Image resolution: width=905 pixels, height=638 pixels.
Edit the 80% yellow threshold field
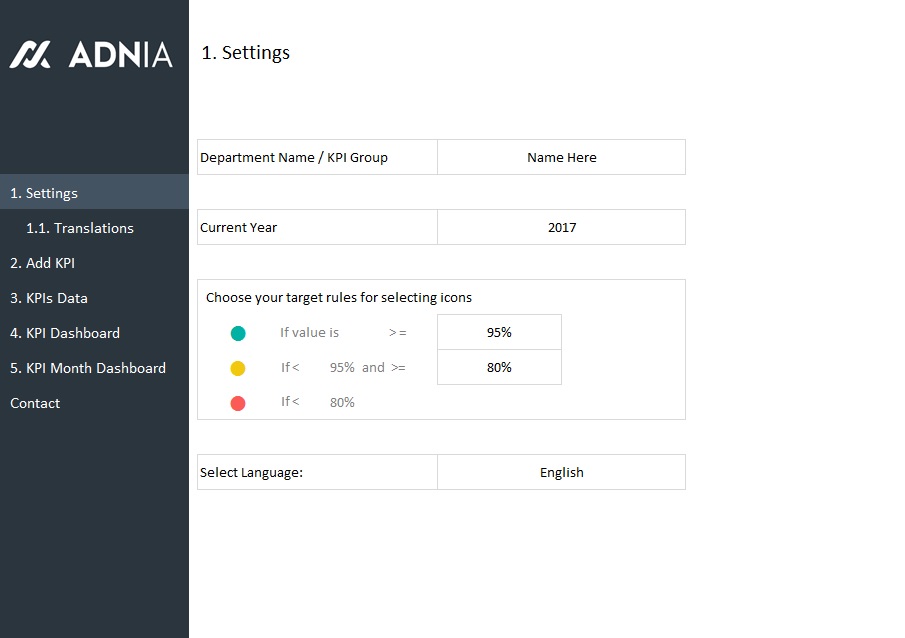click(499, 368)
